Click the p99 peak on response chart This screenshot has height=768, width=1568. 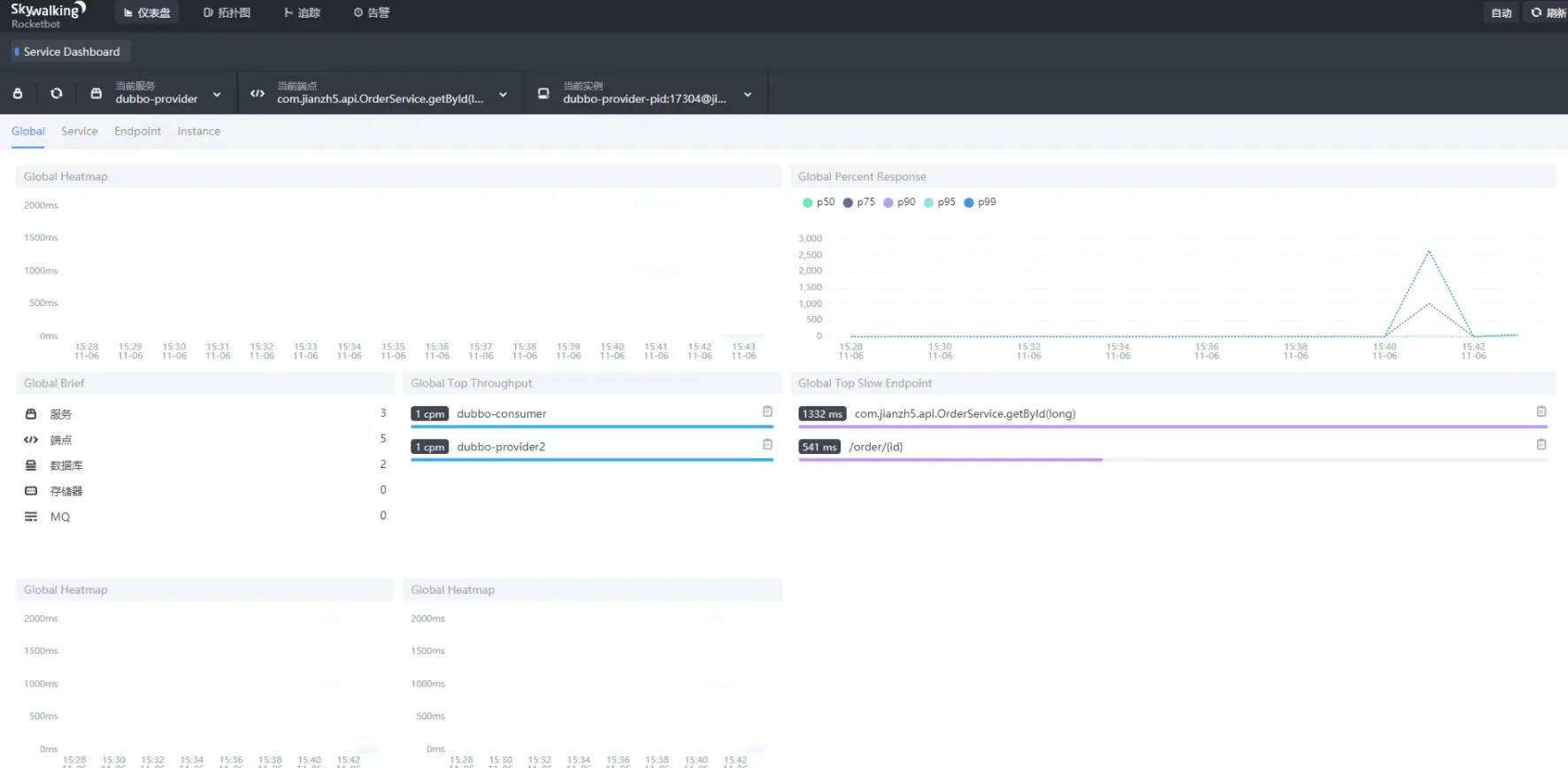[x=1428, y=252]
